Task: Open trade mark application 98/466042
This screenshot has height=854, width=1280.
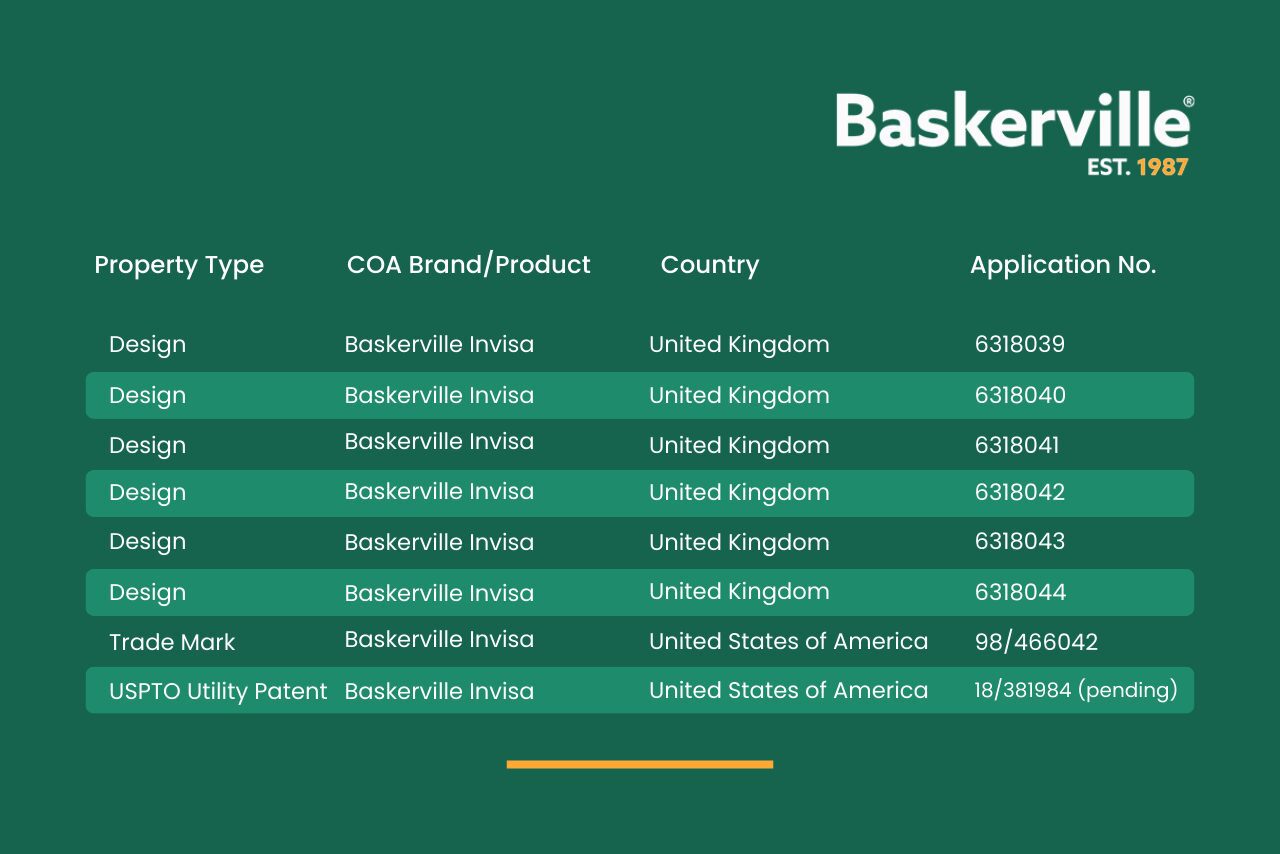Action: pyautogui.click(x=1035, y=643)
